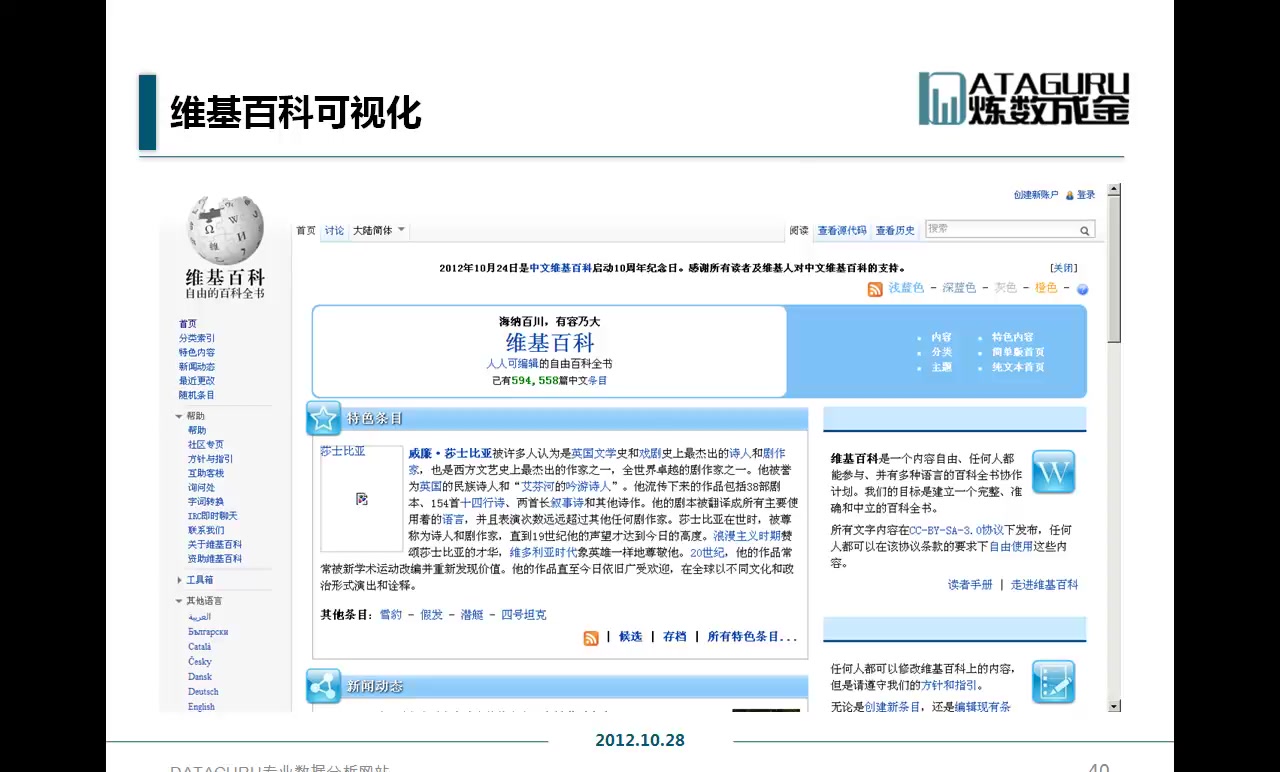The image size is (1280, 772).
Task: Click the orange RSS icon near 浅蓝色
Action: point(875,289)
